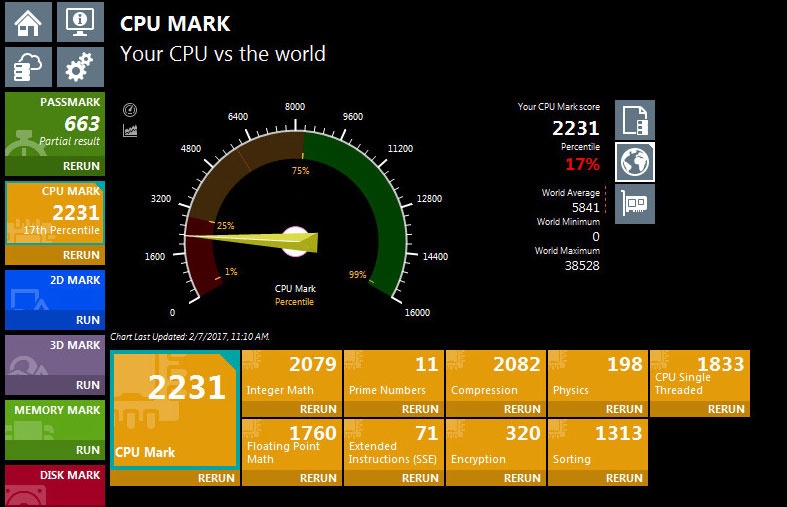Select the Memory Mark tile
The width and height of the screenshot is (787, 507).
point(55,421)
